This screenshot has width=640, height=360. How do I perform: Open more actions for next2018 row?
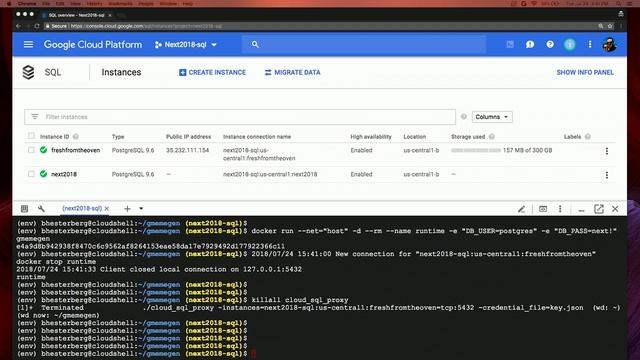click(607, 175)
